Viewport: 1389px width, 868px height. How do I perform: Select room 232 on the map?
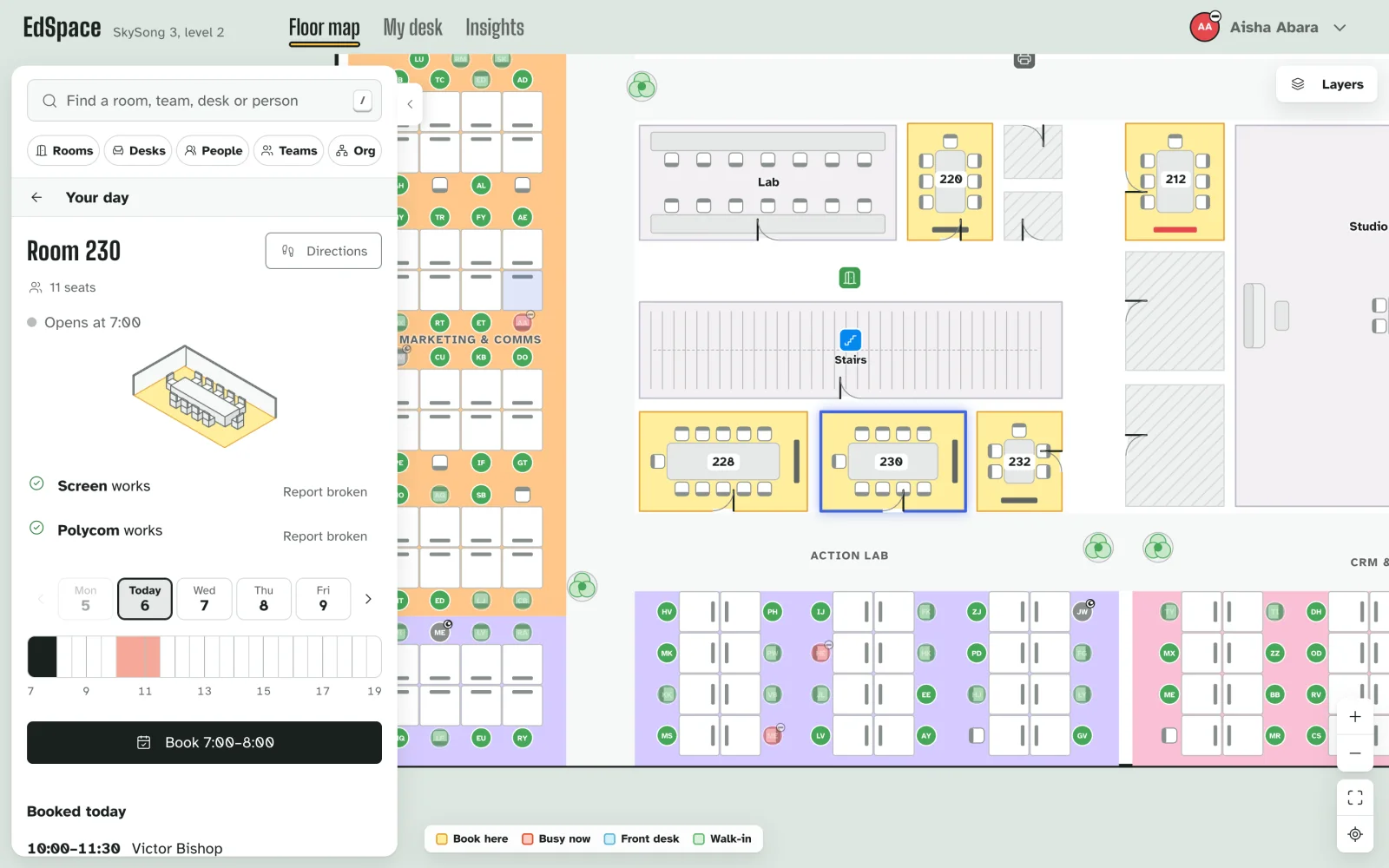pos(1019,462)
